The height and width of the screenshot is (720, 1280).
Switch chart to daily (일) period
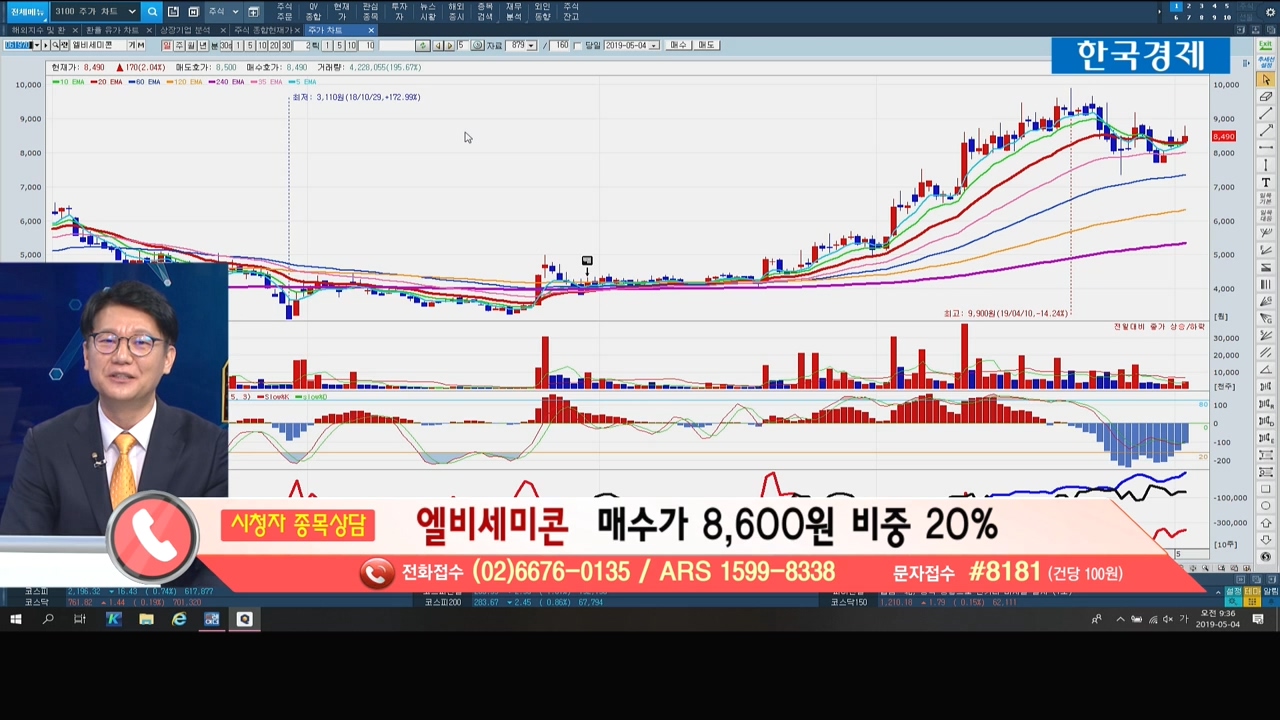tap(168, 46)
